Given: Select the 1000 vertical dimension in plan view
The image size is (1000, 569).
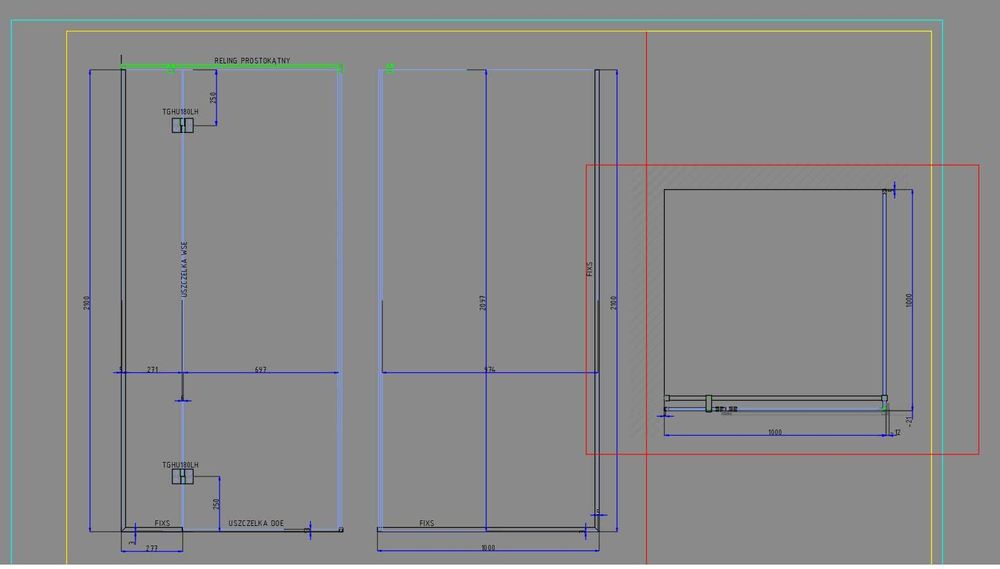Looking at the screenshot, I should pos(909,300).
